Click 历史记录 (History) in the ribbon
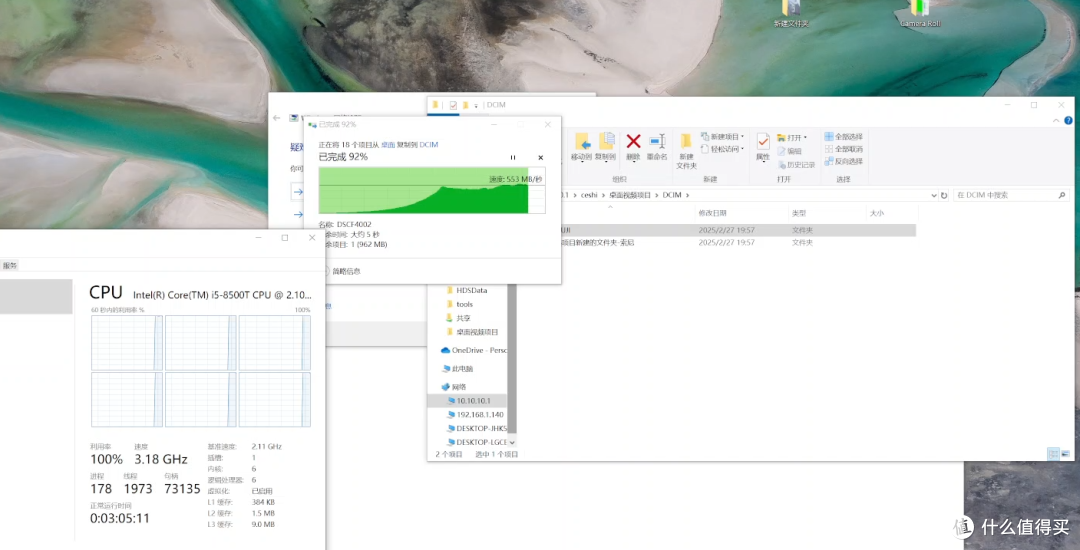Viewport: 1080px width, 550px height. pos(796,165)
